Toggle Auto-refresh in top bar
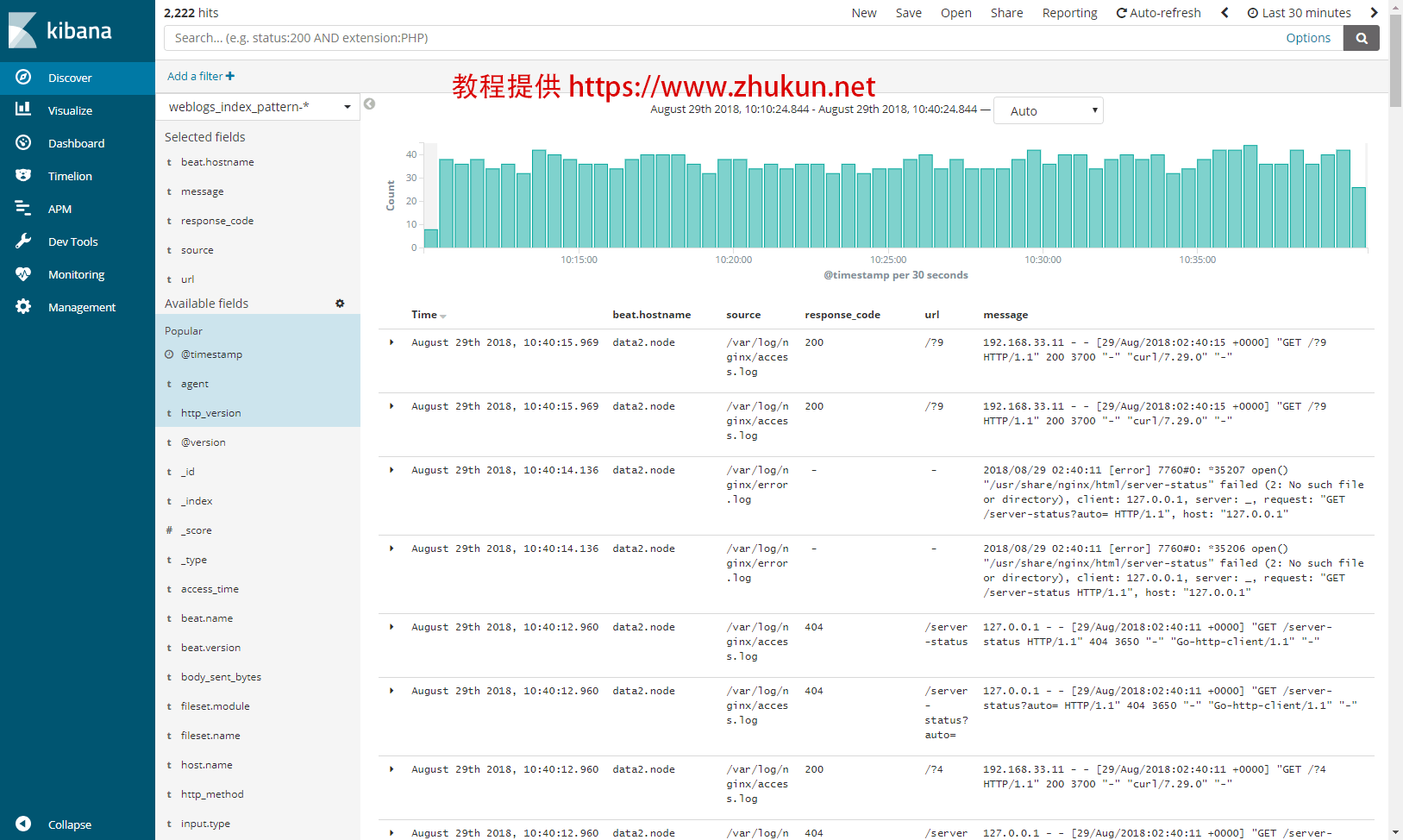 pos(1158,13)
